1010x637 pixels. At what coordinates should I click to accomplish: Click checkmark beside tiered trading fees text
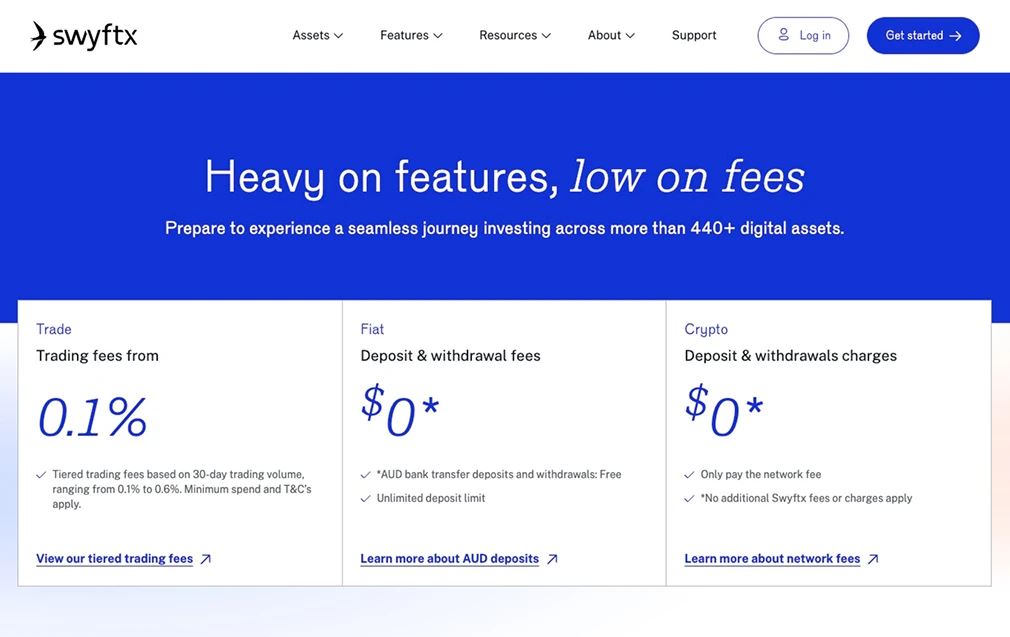(41, 475)
